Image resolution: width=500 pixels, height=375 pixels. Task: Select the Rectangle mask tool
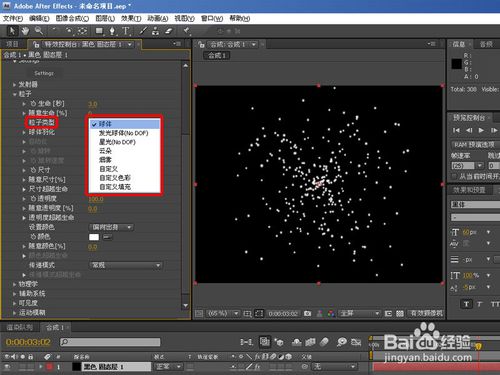click(x=99, y=31)
